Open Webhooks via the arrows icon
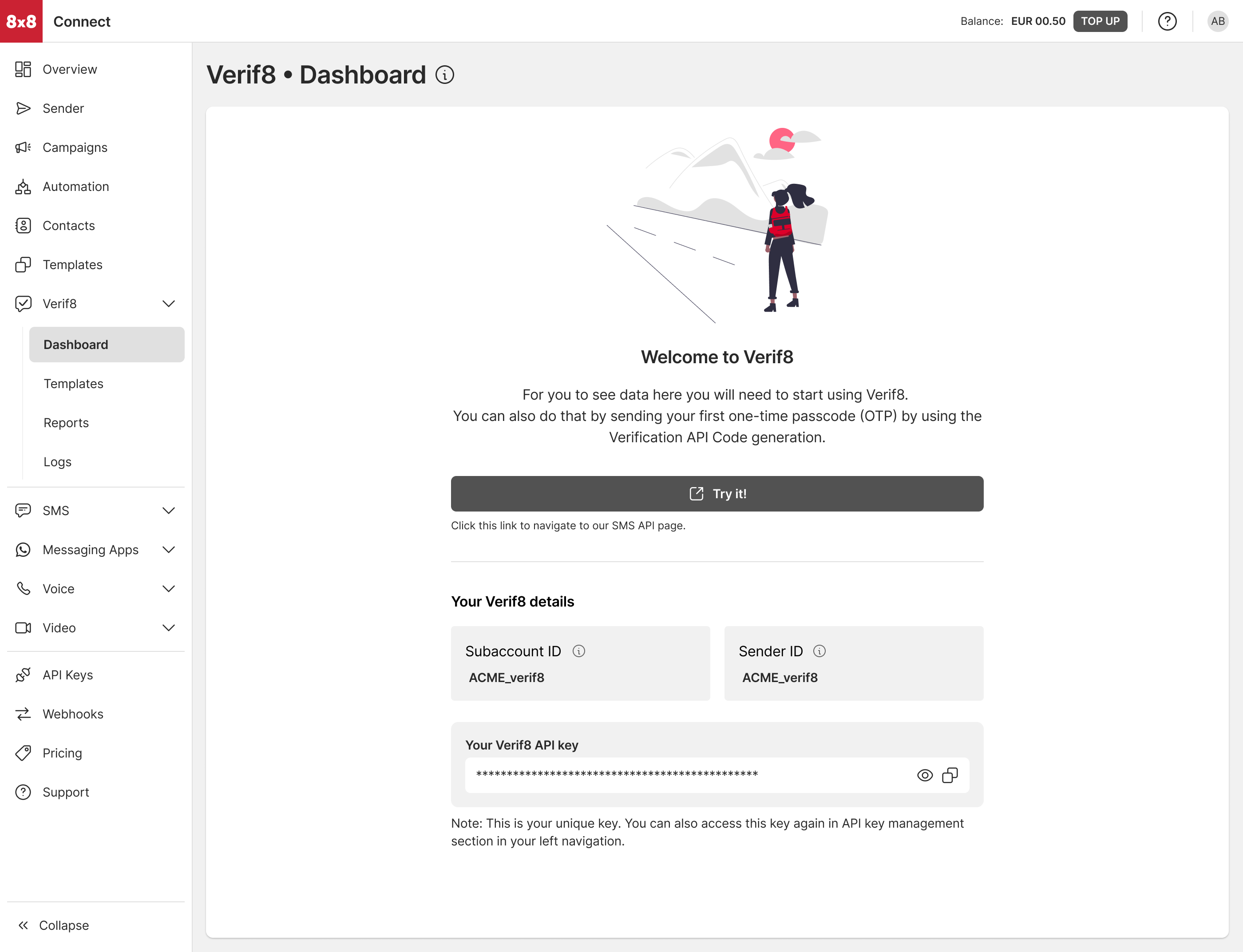Image resolution: width=1243 pixels, height=952 pixels. (23, 714)
